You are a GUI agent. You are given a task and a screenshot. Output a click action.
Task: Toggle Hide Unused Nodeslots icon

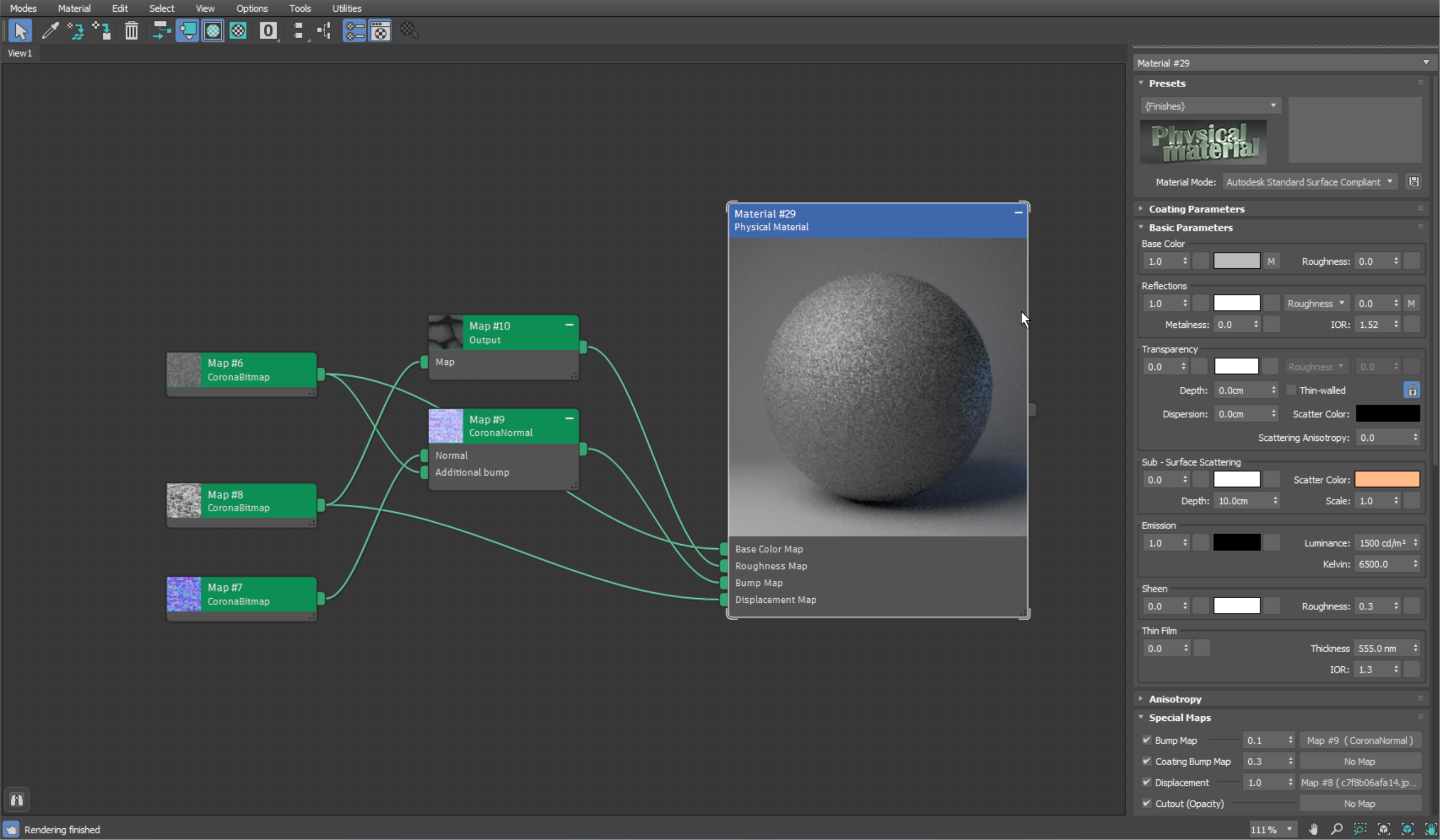click(187, 31)
